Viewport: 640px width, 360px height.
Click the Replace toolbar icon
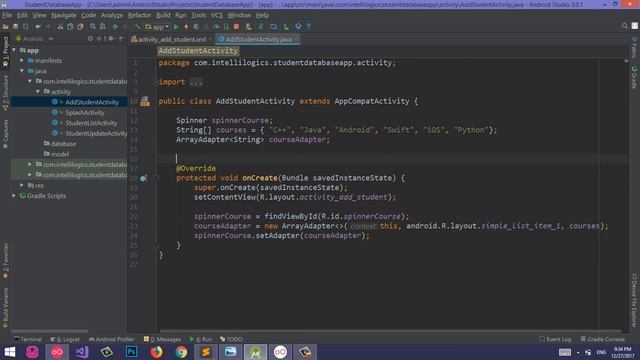[x=103, y=27]
